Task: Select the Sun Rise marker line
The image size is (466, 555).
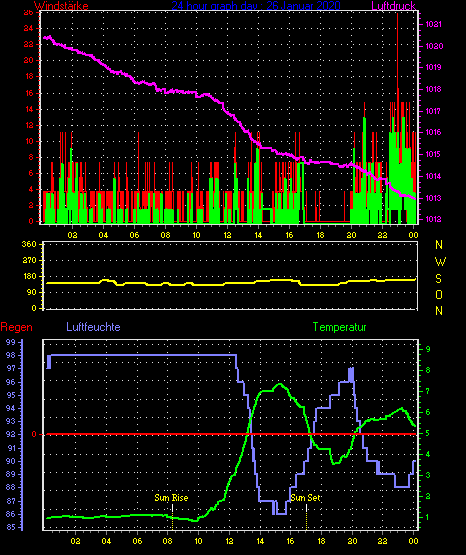Action: [172, 517]
